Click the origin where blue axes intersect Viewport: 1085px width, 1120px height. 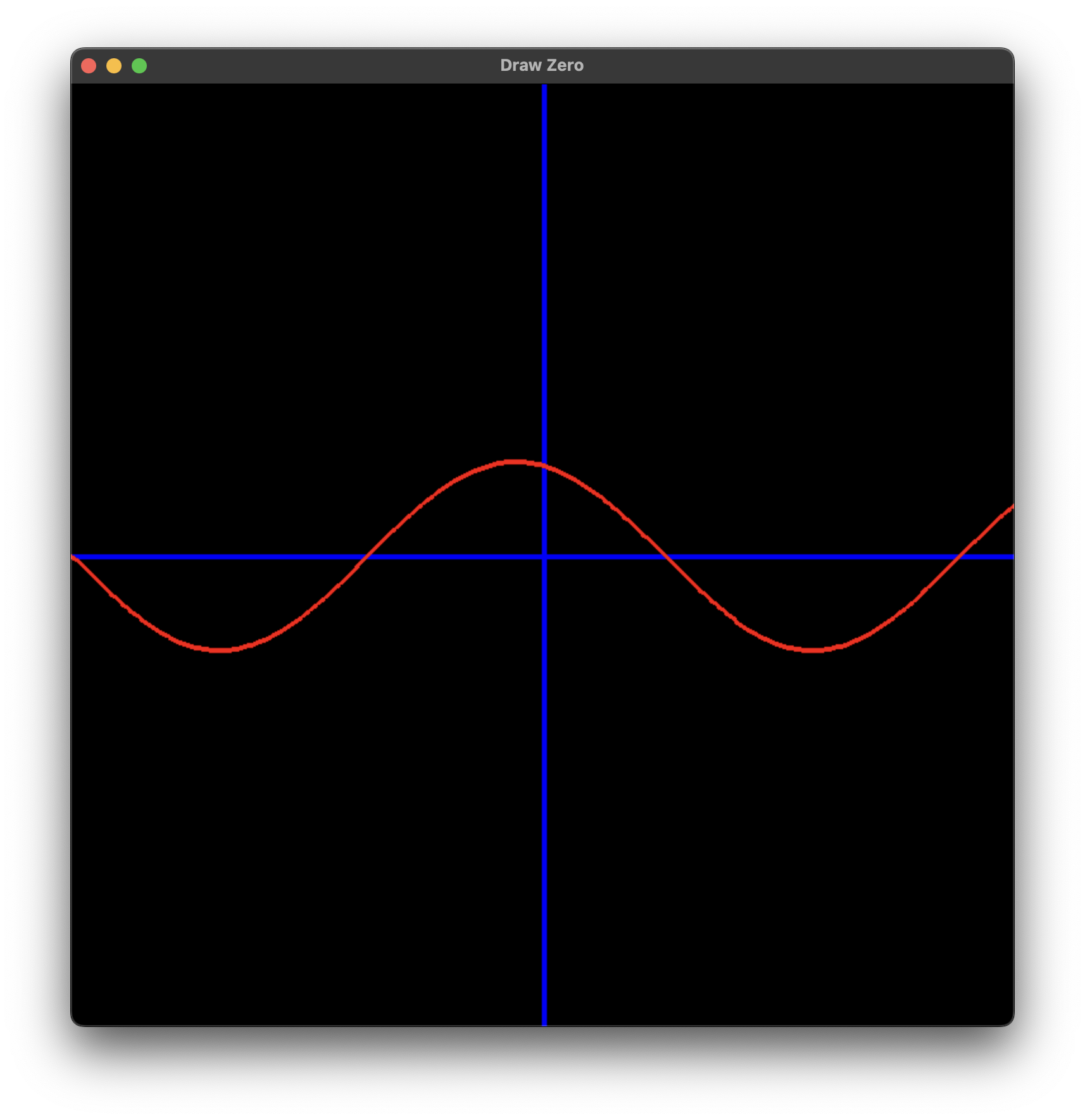pyautogui.click(x=544, y=557)
